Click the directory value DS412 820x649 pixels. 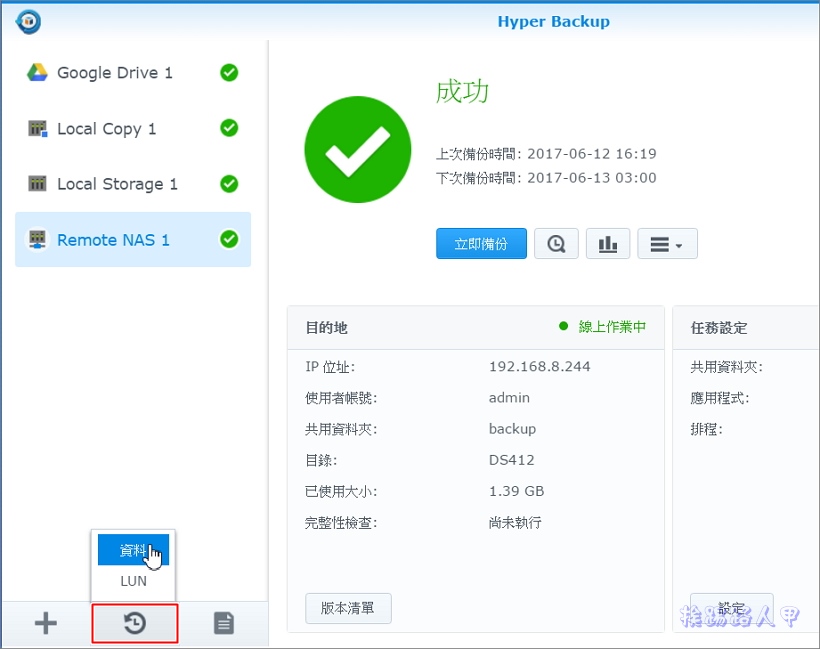pos(511,460)
